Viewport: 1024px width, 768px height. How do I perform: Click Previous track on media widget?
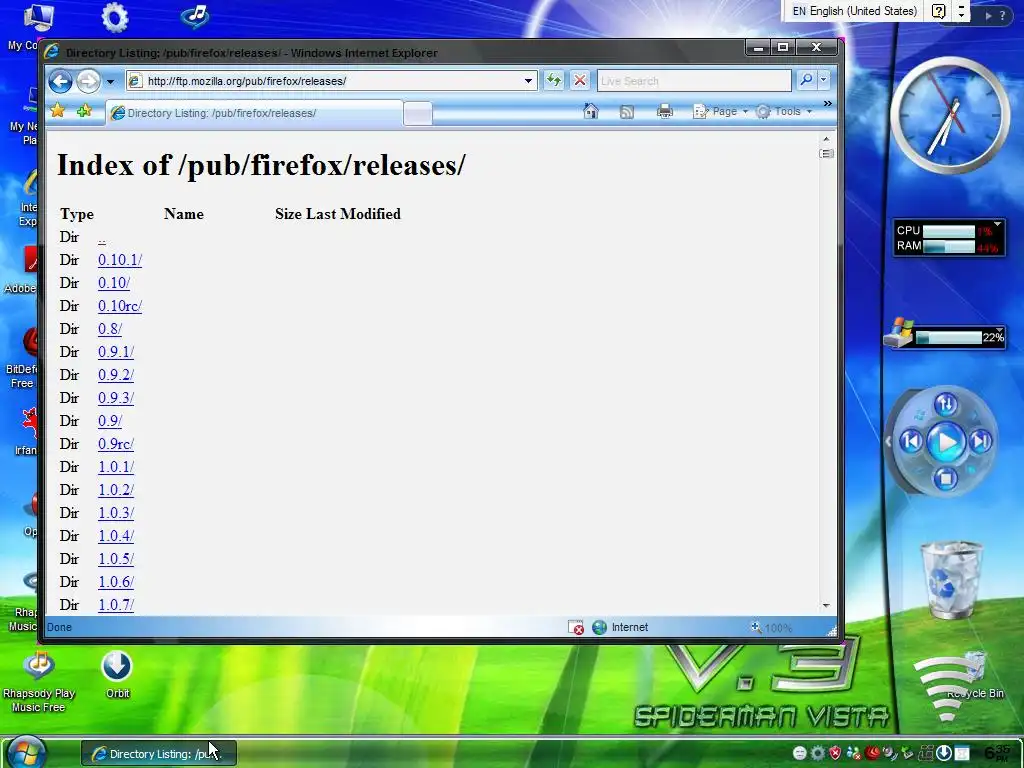pyautogui.click(x=911, y=442)
